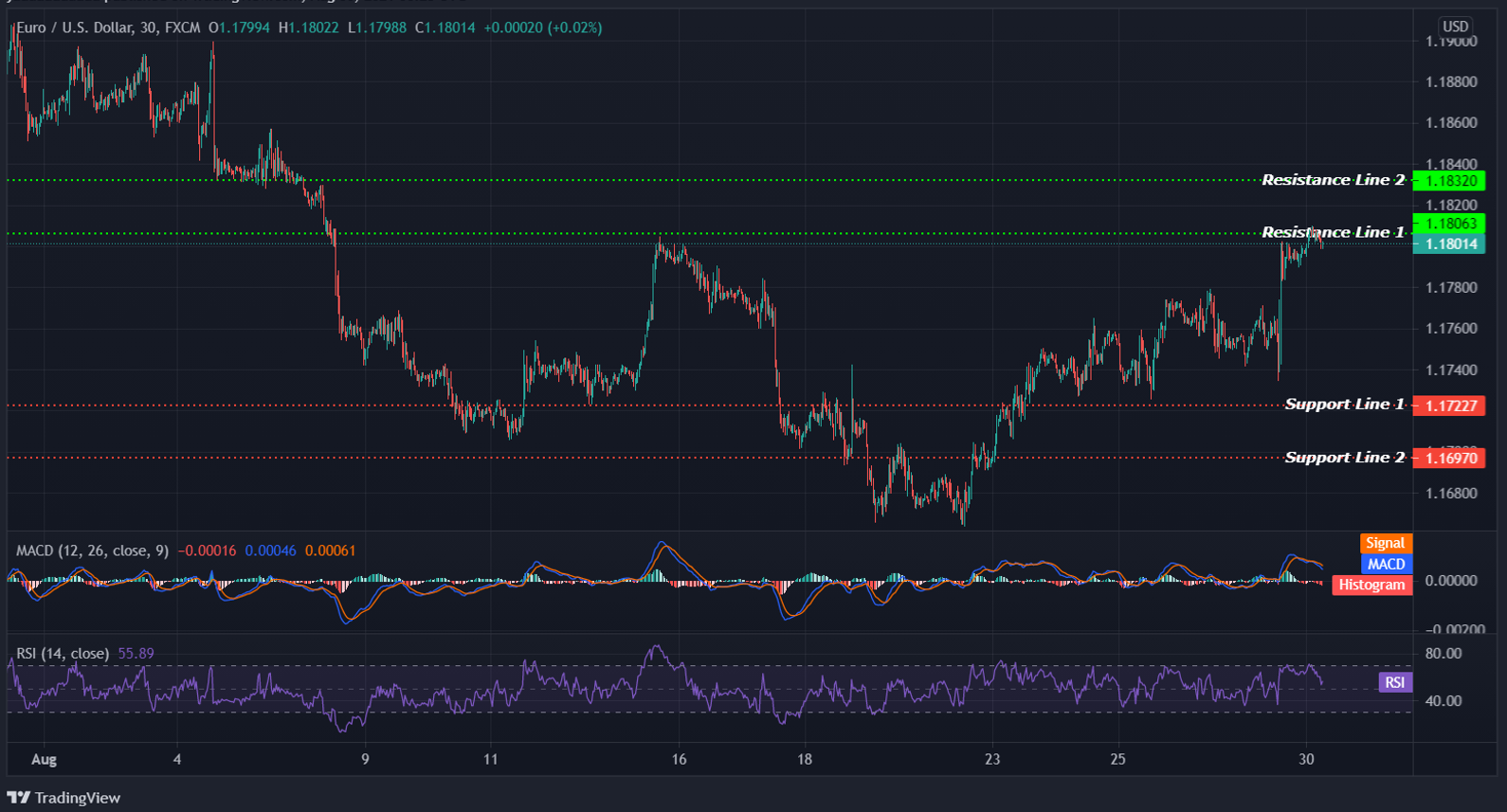Viewport: 1507px width, 812px height.
Task: Click the current price tag 1.18014
Action: [x=1449, y=244]
